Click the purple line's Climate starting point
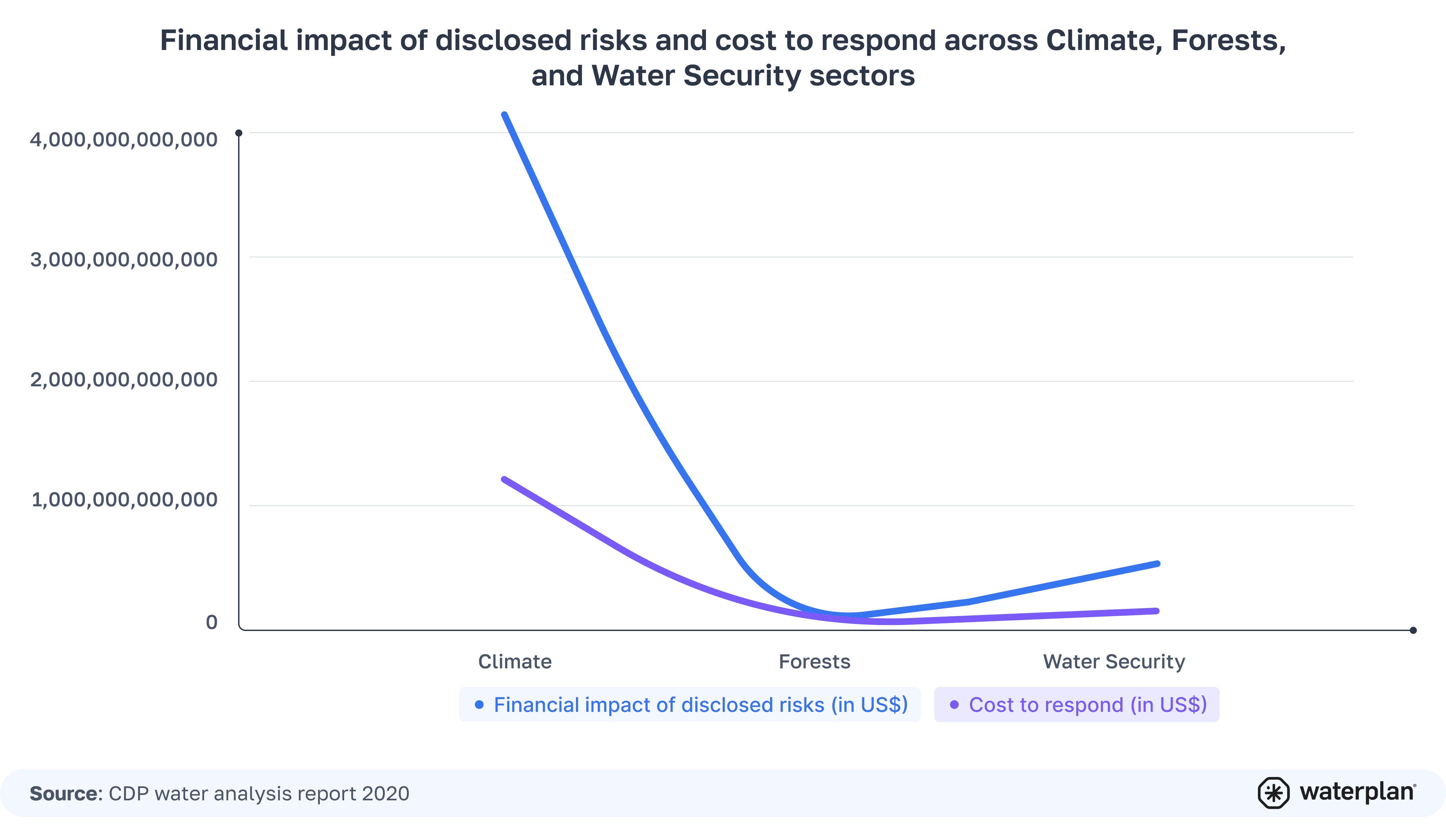The width and height of the screenshot is (1446, 840). pyautogui.click(x=504, y=479)
